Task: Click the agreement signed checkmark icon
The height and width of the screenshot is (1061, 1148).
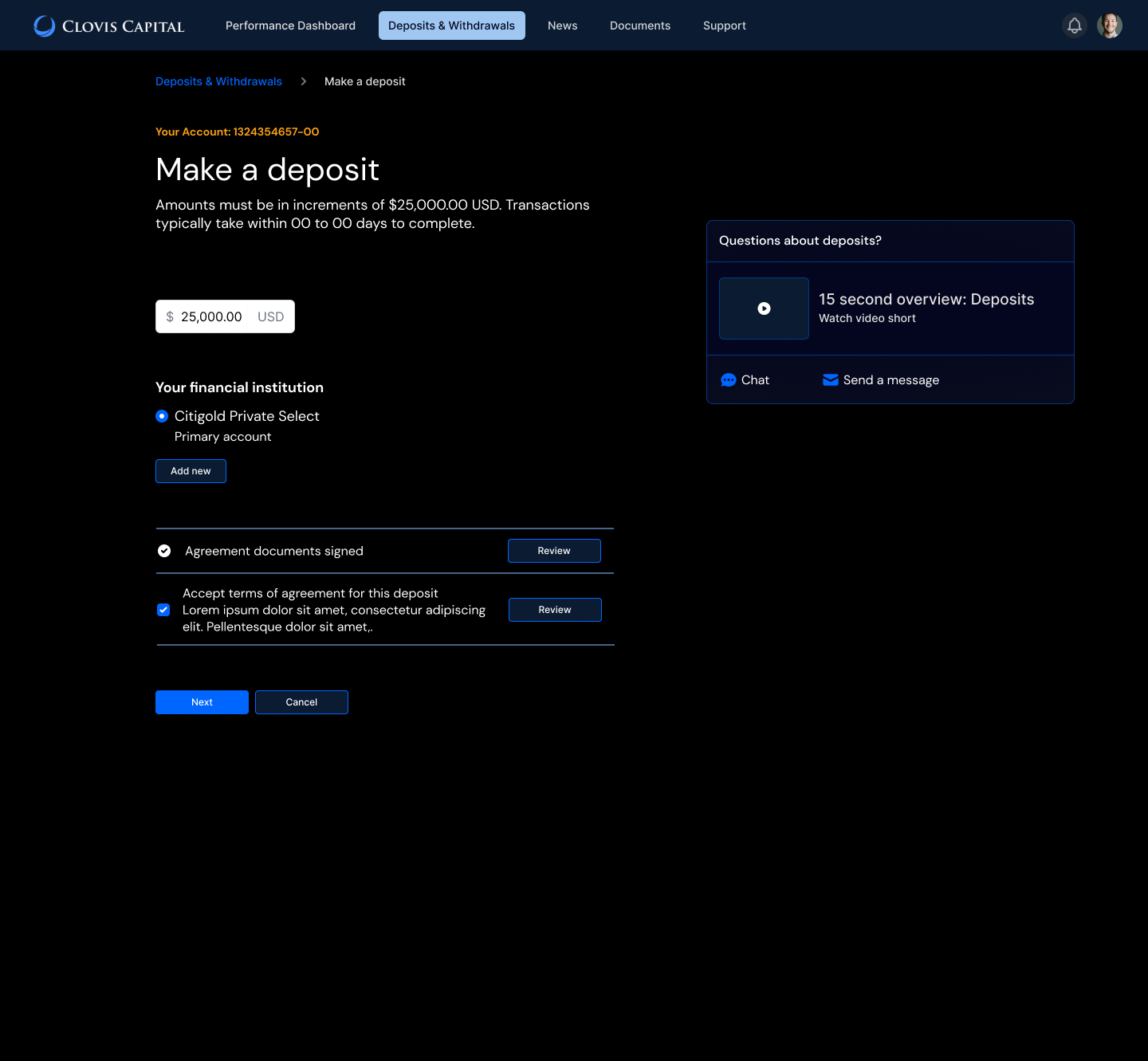Action: 164,551
